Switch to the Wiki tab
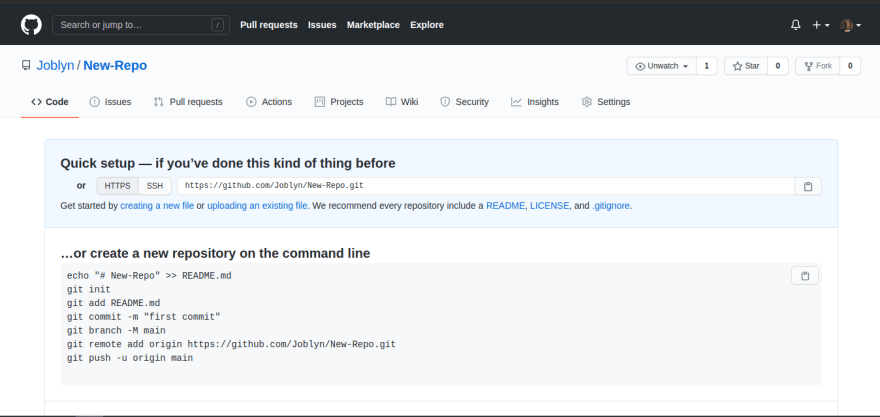Viewport: 880px width, 417px height. tap(402, 102)
